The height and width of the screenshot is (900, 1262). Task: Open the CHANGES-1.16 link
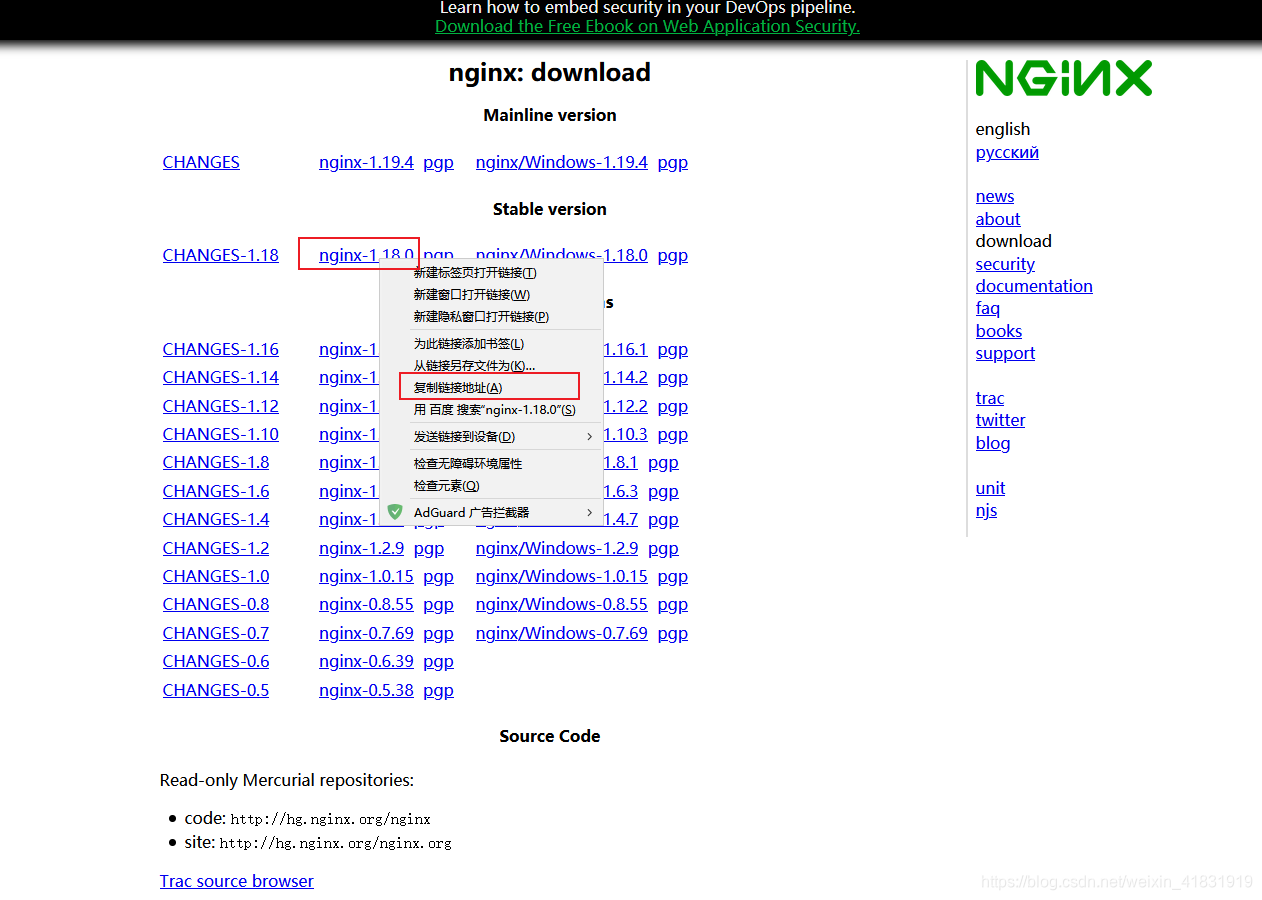[221, 349]
